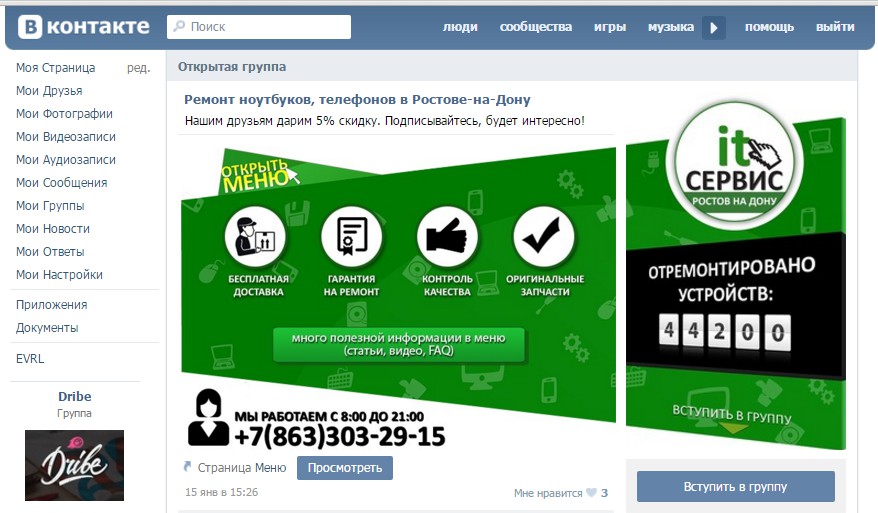Click the Вступить в группу button
Viewport: 878px width, 513px height.
point(736,487)
